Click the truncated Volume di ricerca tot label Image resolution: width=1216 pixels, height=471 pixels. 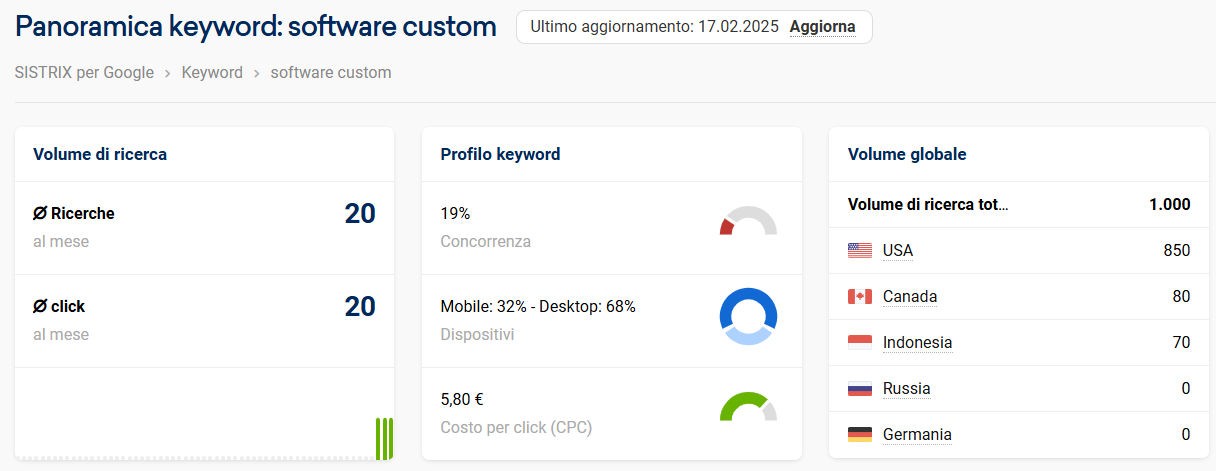pyautogui.click(x=928, y=204)
